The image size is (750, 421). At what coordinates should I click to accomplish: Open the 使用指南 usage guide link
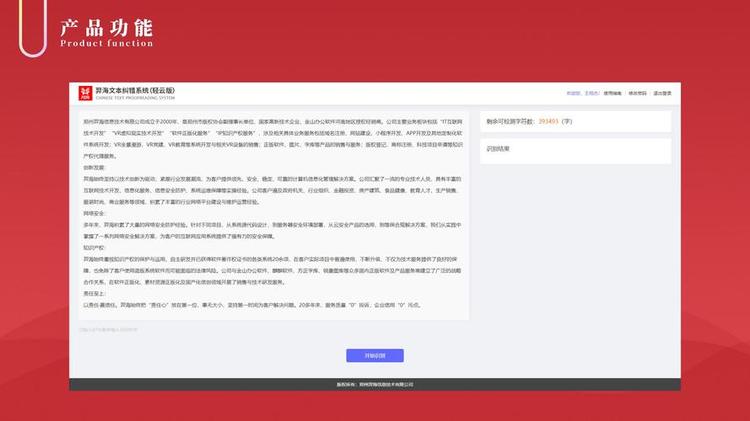[612, 93]
